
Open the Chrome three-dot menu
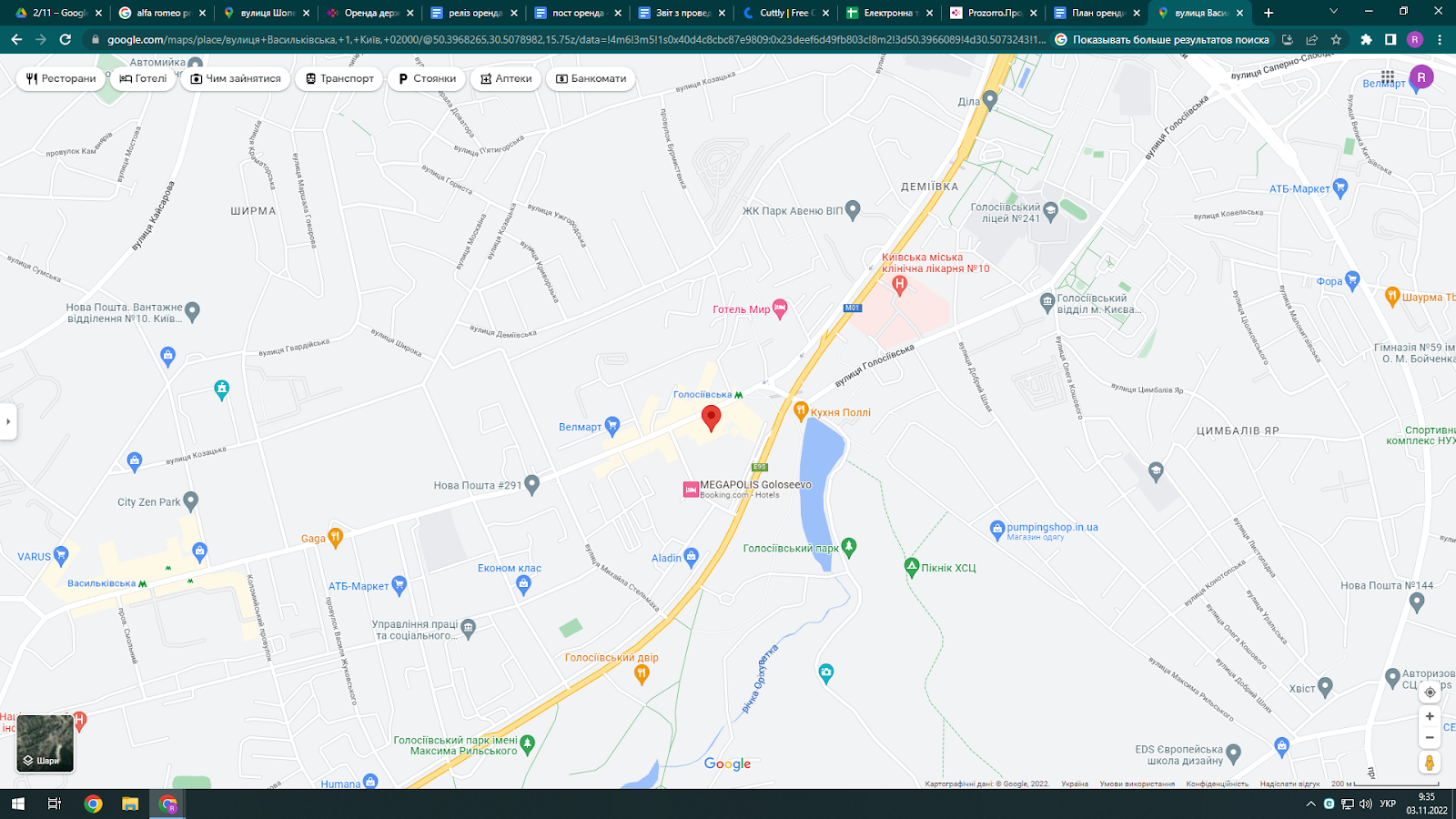pos(1440,39)
